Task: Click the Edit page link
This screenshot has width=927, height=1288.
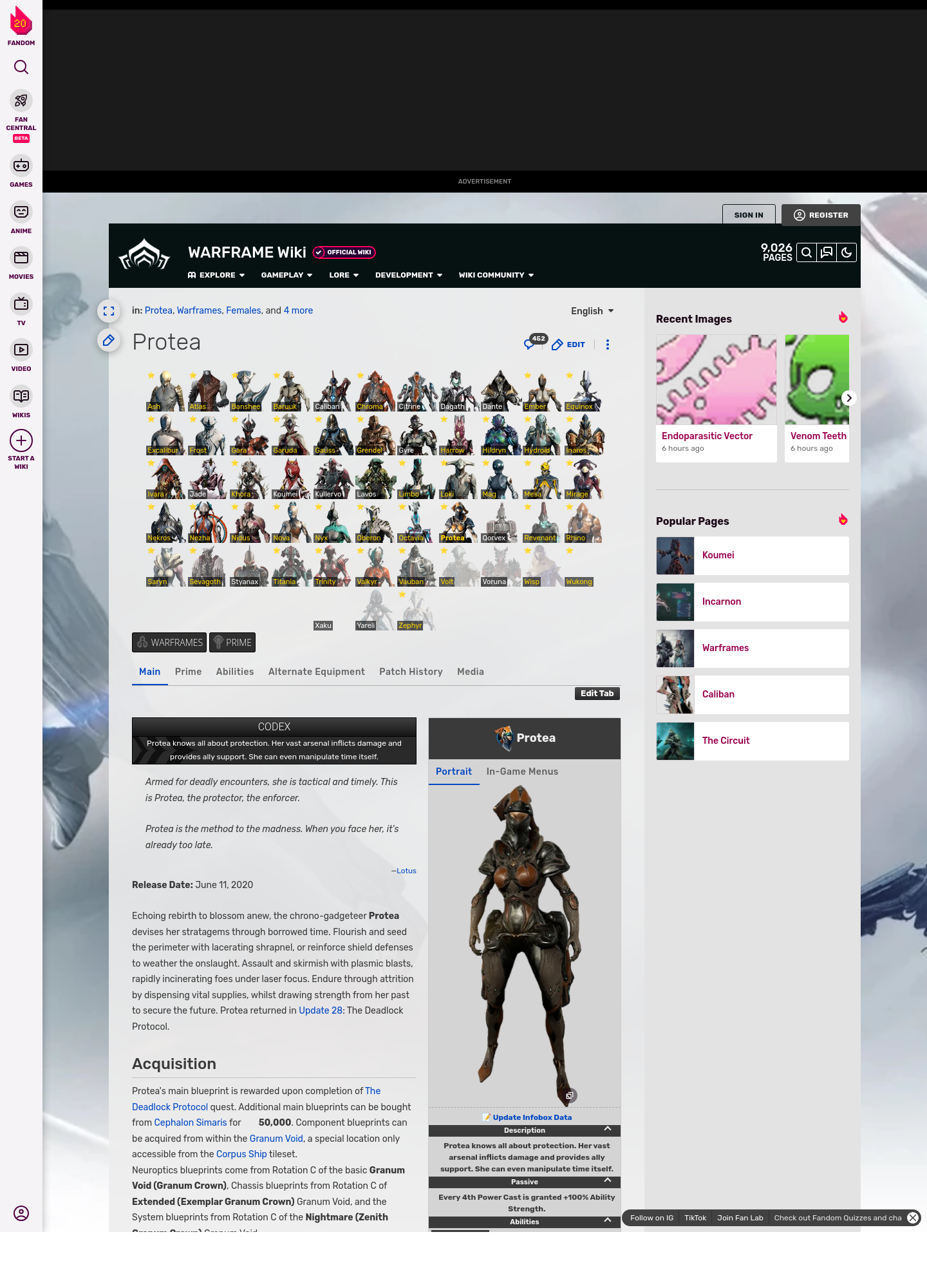Action: pyautogui.click(x=568, y=345)
